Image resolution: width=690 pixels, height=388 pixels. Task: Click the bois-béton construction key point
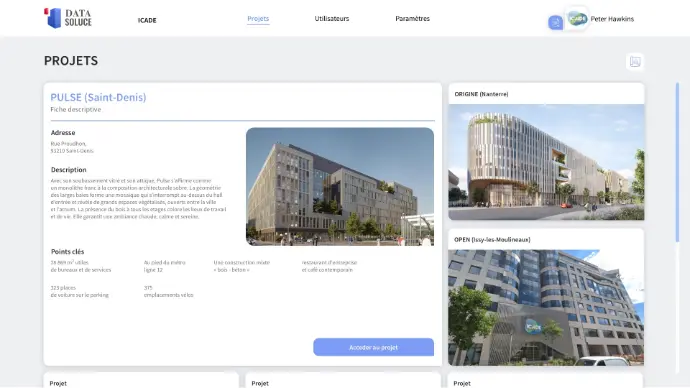242,266
